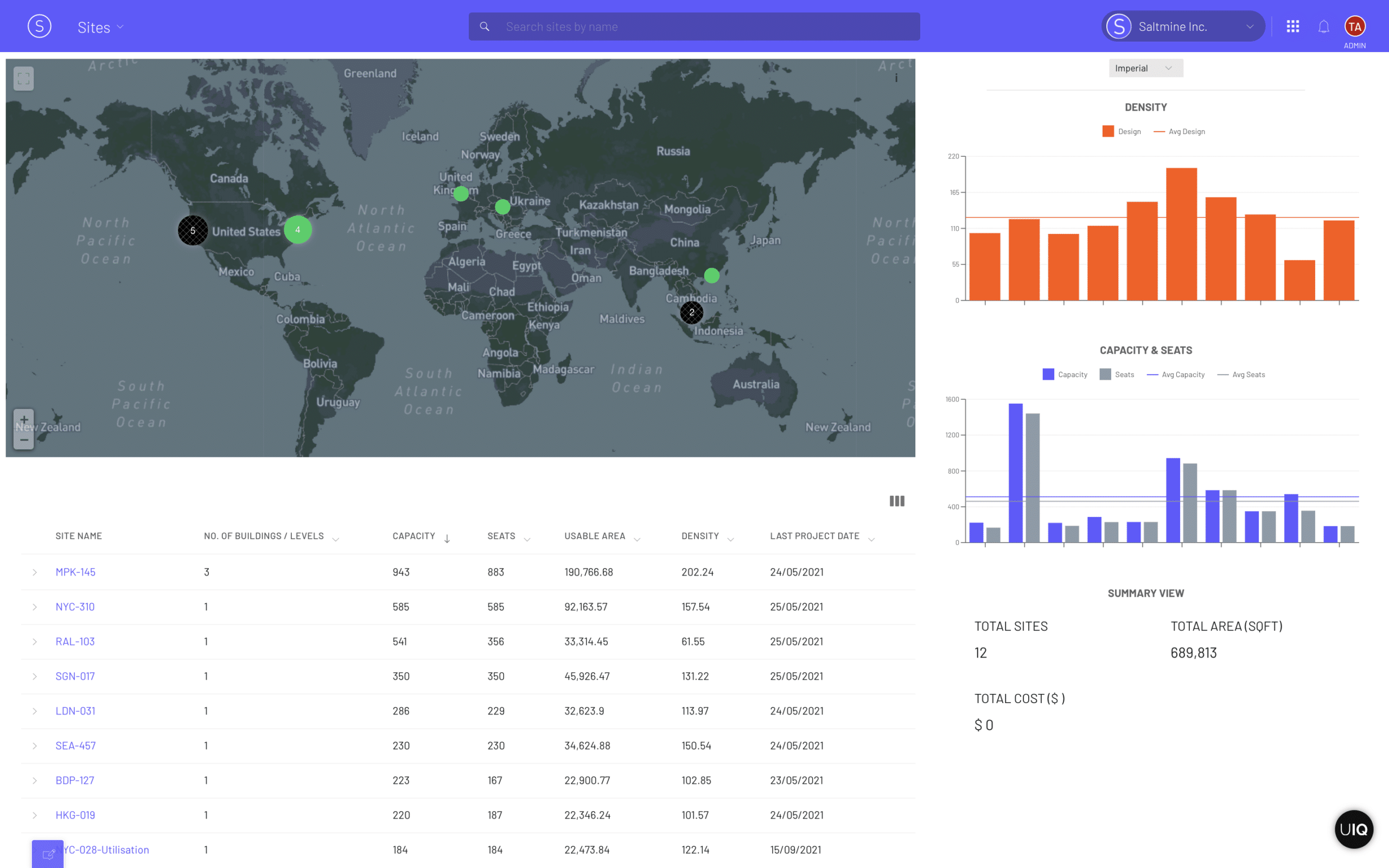The image size is (1389, 868).
Task: Click the green site marker in United Kingdom
Action: tap(461, 194)
